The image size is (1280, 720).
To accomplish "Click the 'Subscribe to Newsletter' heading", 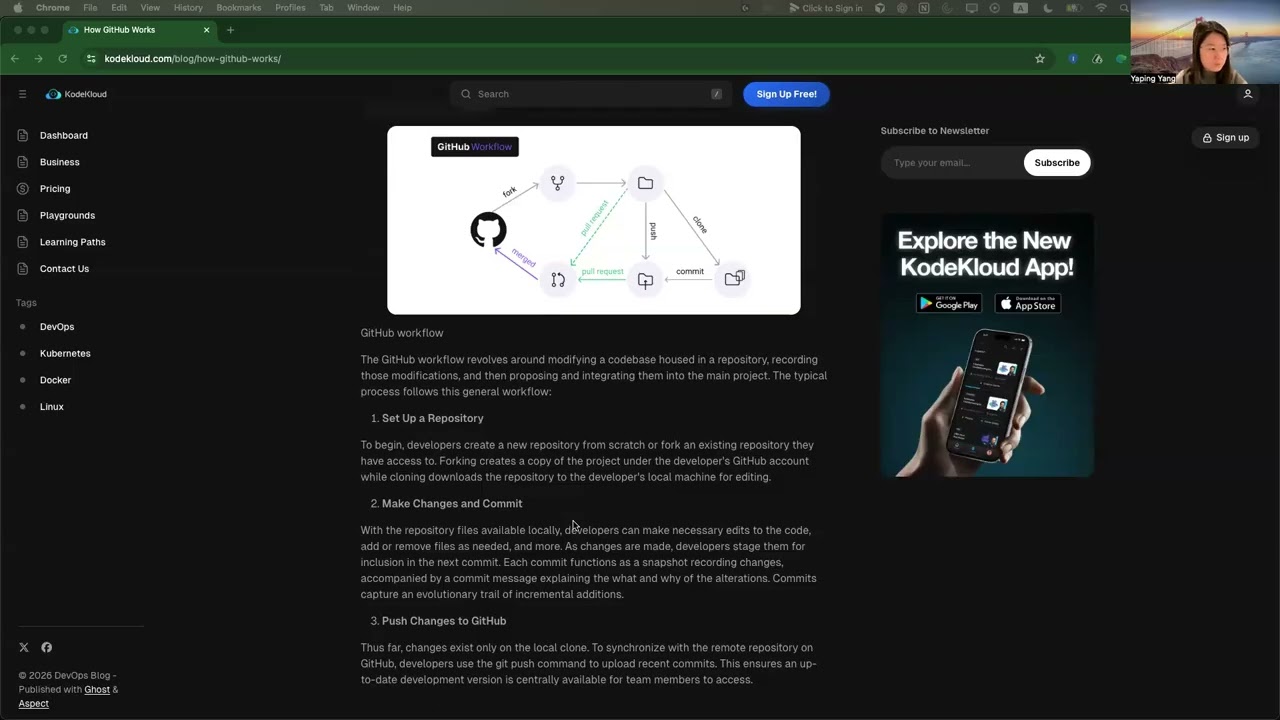I will pos(935,131).
